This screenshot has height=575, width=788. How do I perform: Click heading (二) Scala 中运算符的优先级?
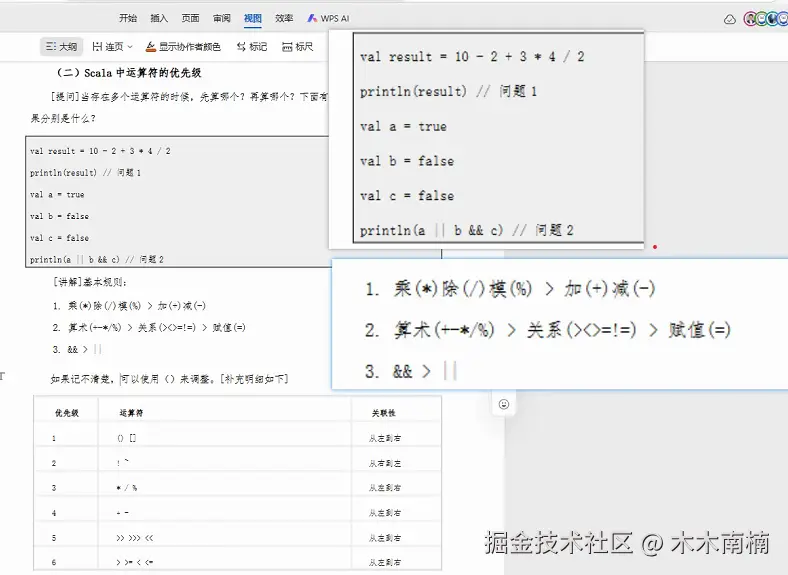click(x=129, y=73)
